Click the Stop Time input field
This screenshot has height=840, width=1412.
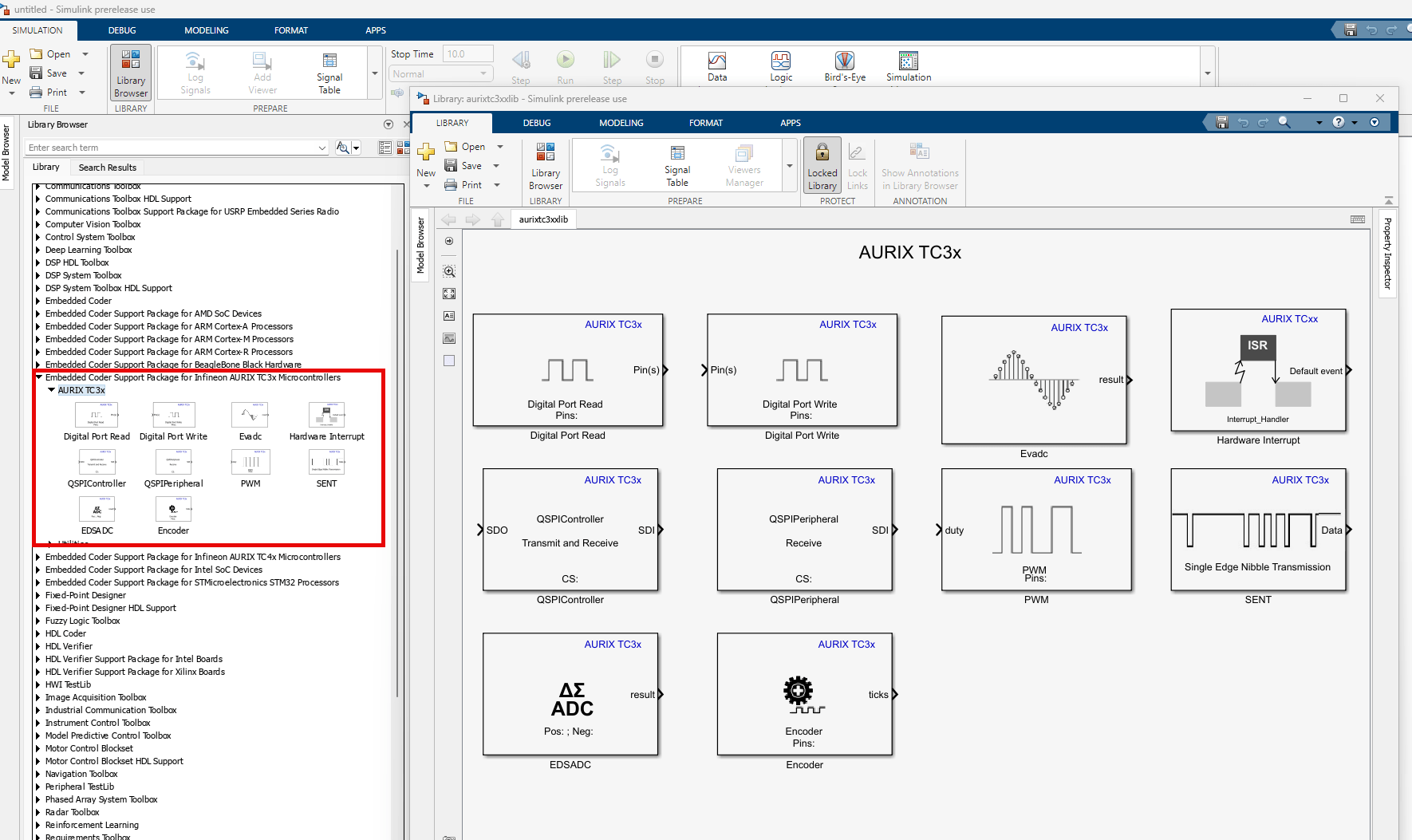[x=467, y=54]
